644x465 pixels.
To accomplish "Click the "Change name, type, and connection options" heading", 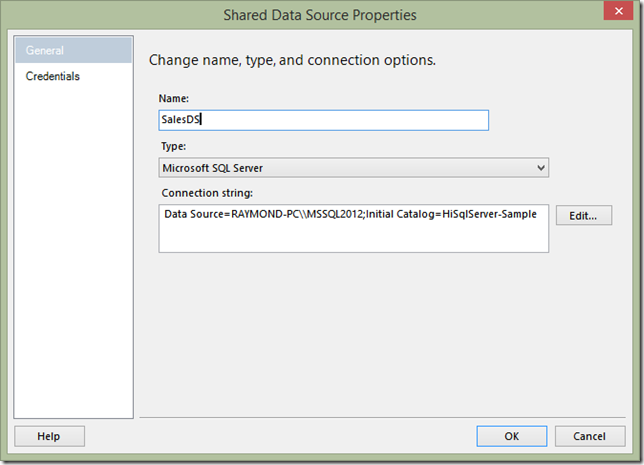I will (x=292, y=60).
